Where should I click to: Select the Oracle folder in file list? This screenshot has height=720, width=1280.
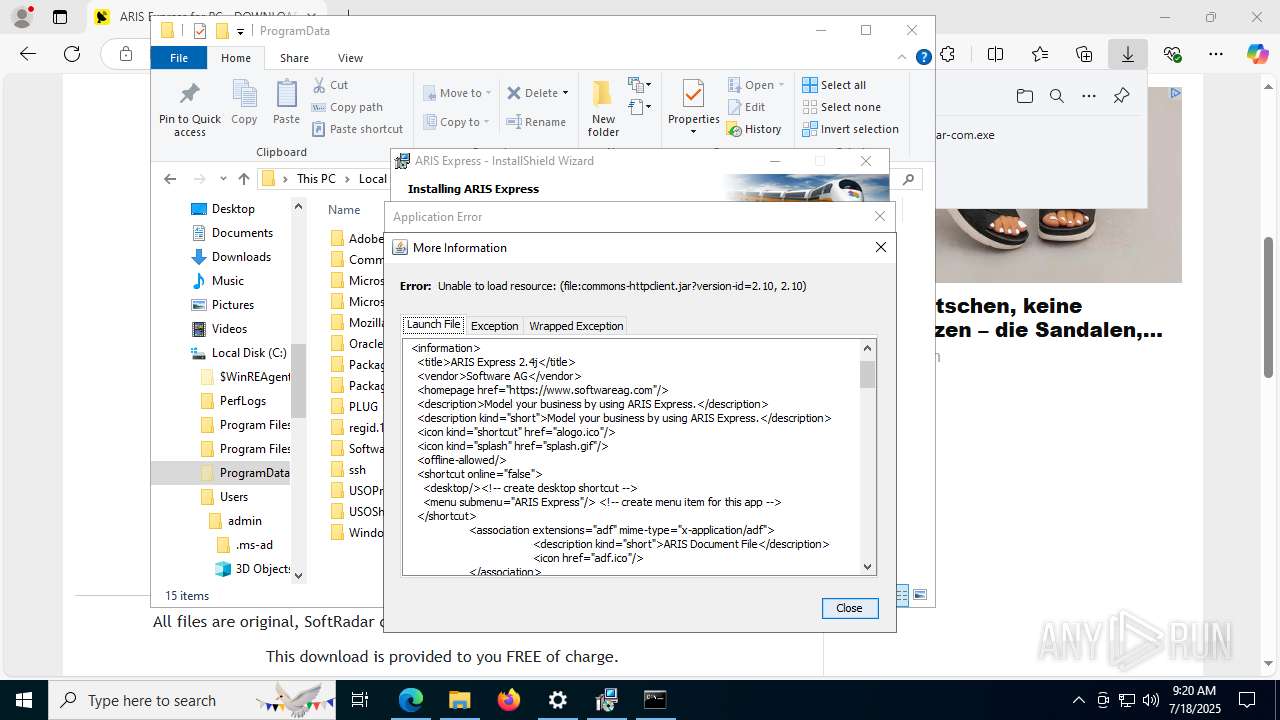(365, 343)
